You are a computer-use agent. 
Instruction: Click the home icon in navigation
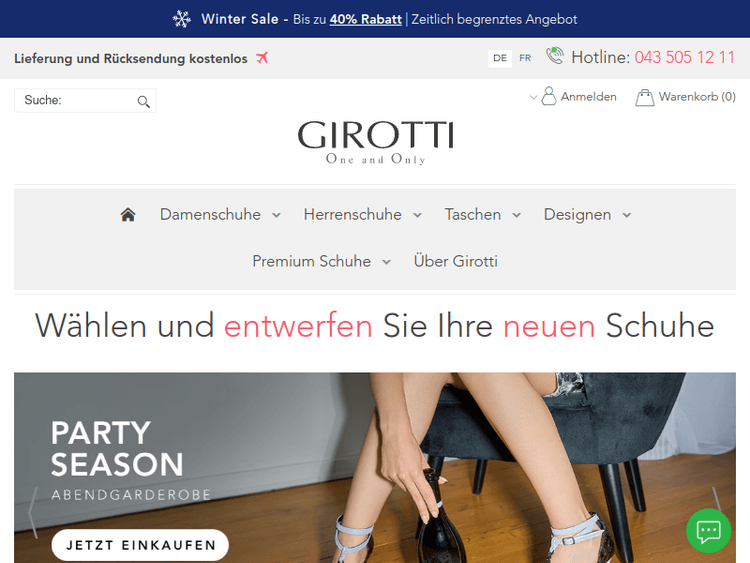tap(128, 214)
